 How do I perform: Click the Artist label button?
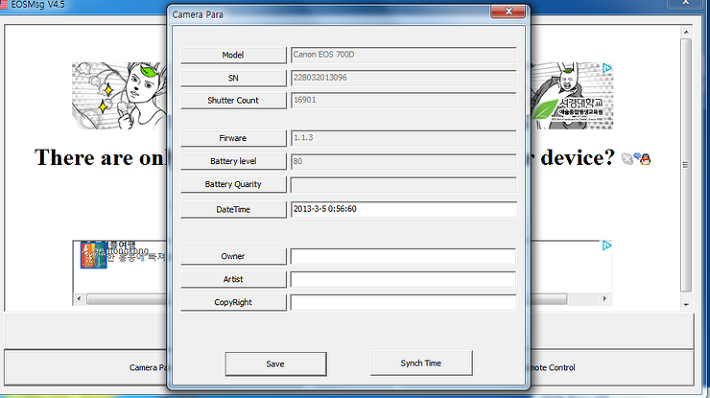click(233, 279)
